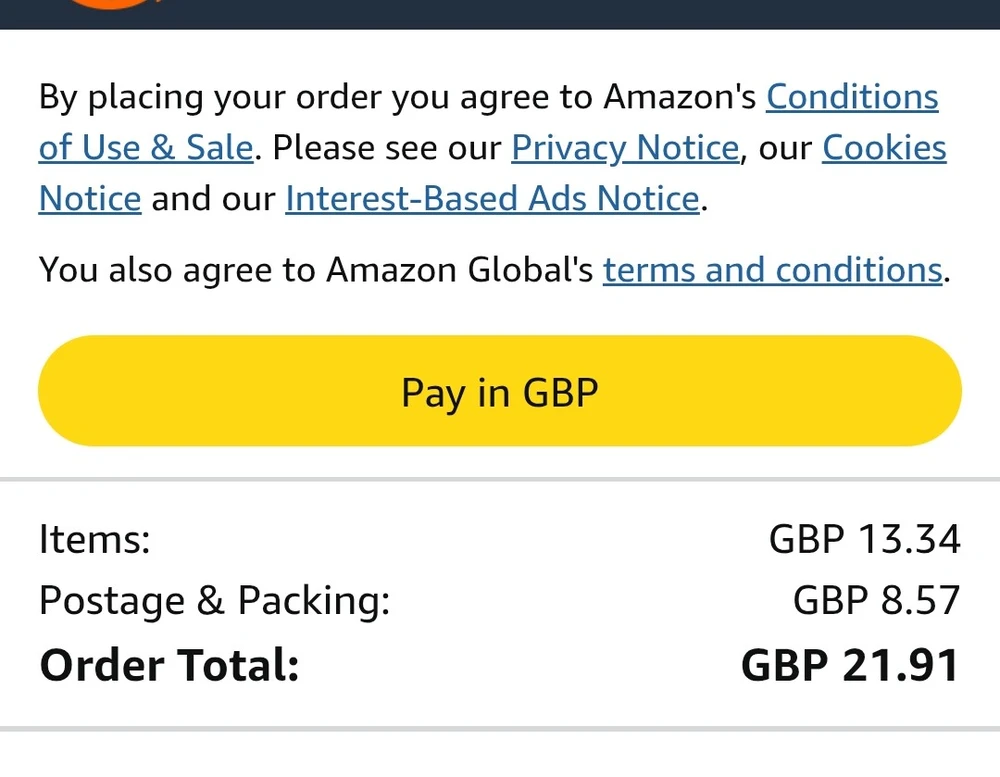This screenshot has width=1000, height=777.
Task: Open the Cookies link at line end
Action: coord(884,148)
